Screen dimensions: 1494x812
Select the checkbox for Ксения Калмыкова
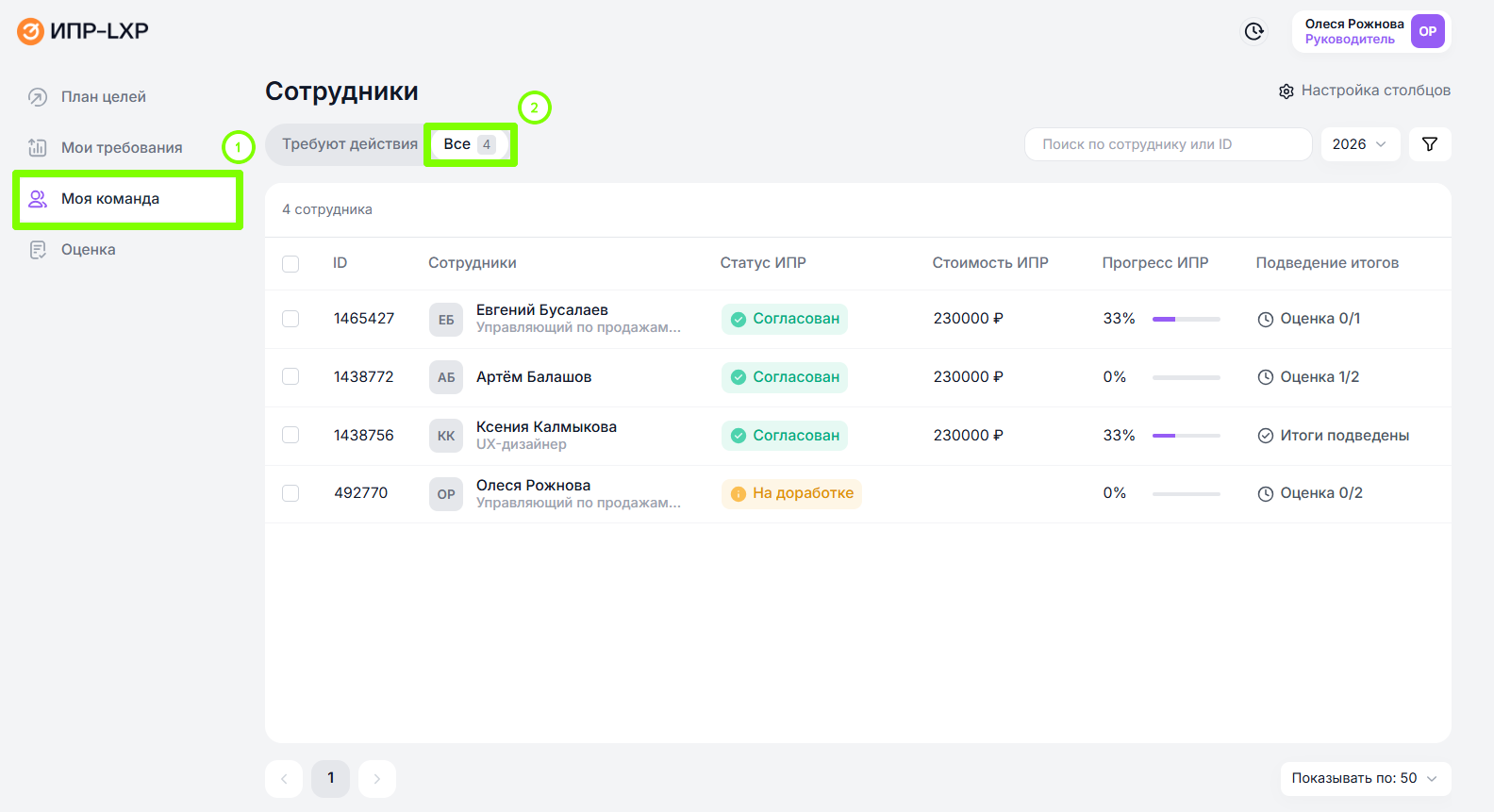290,436
